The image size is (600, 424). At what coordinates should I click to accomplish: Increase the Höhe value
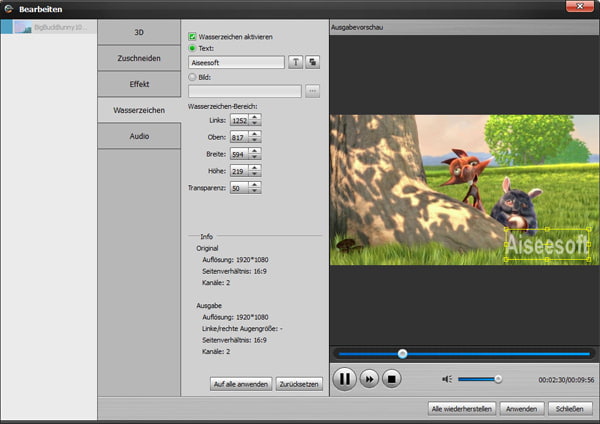(255, 168)
